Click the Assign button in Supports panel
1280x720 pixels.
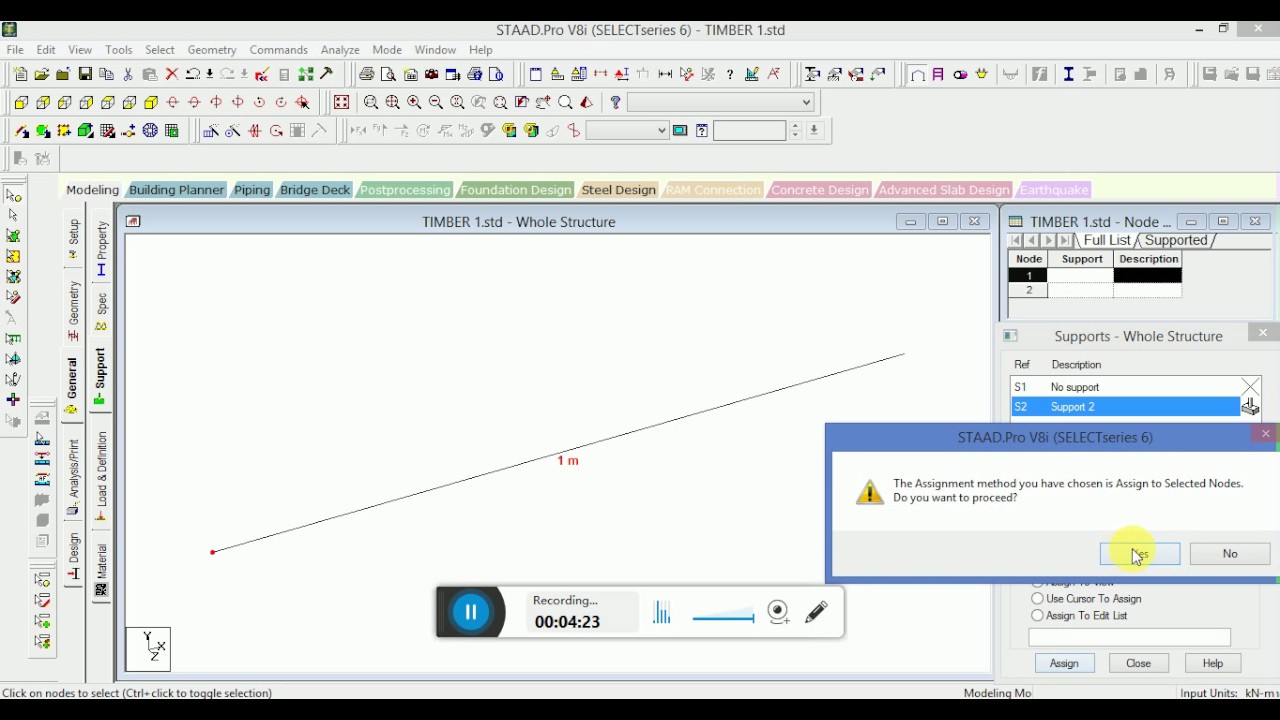[x=1064, y=663]
